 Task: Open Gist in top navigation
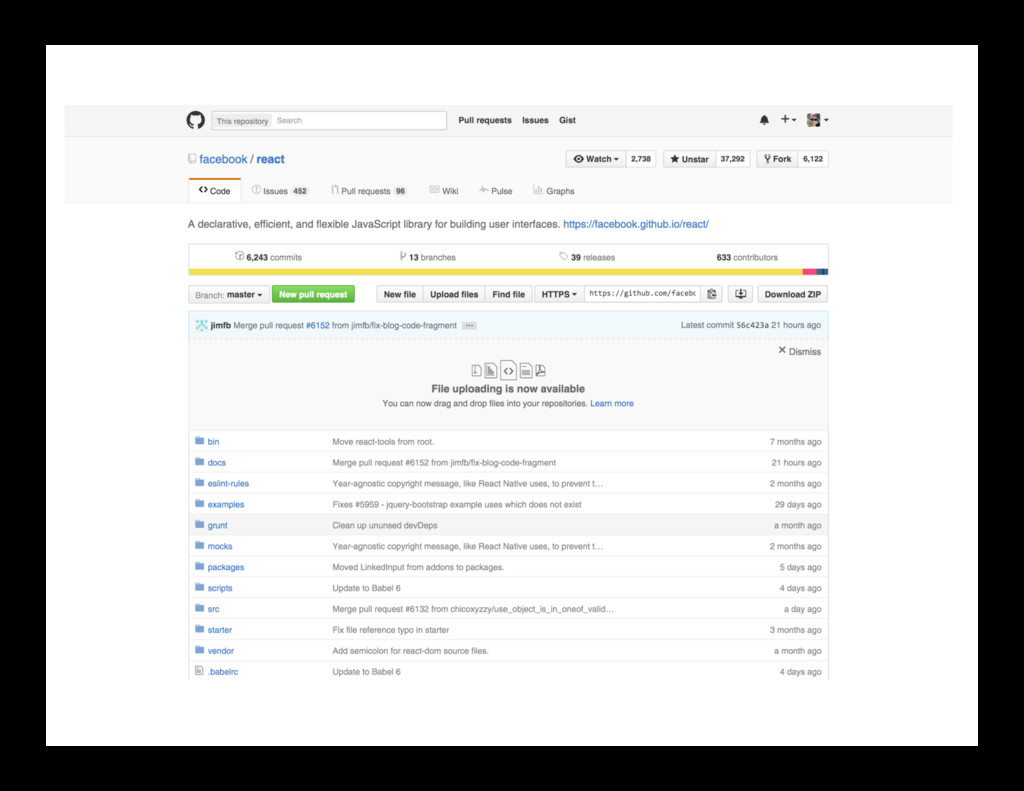pos(567,120)
